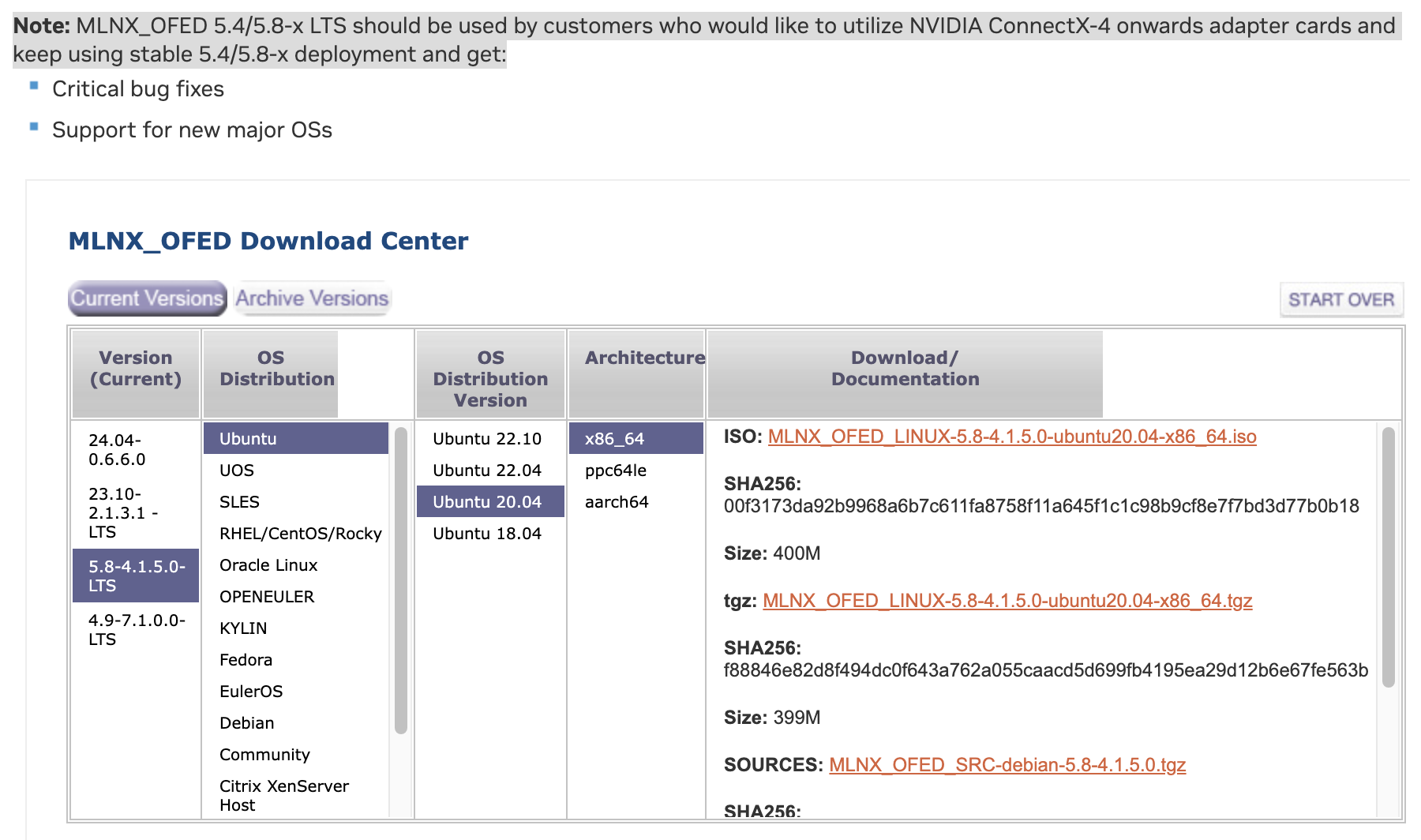Click the Size: 399M text
Image resolution: width=1421 pixels, height=840 pixels.
(x=772, y=718)
